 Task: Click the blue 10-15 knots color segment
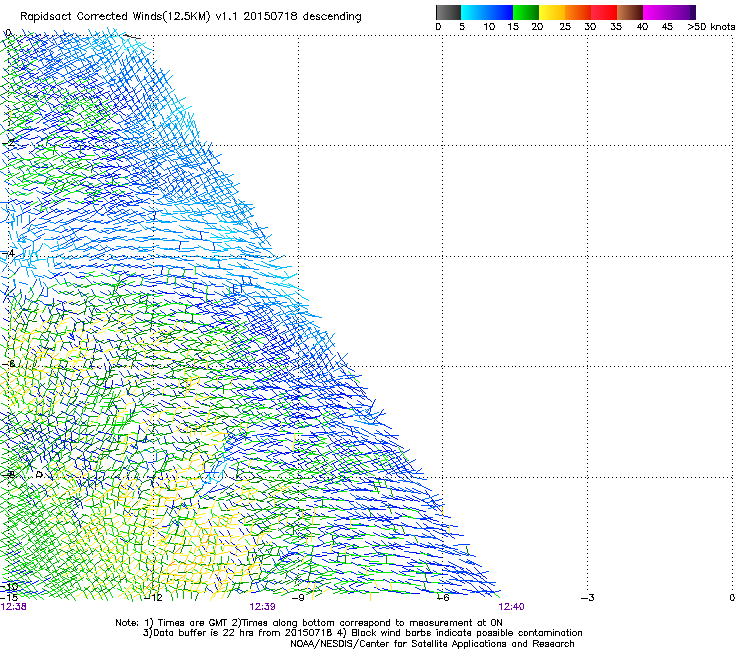pyautogui.click(x=500, y=12)
